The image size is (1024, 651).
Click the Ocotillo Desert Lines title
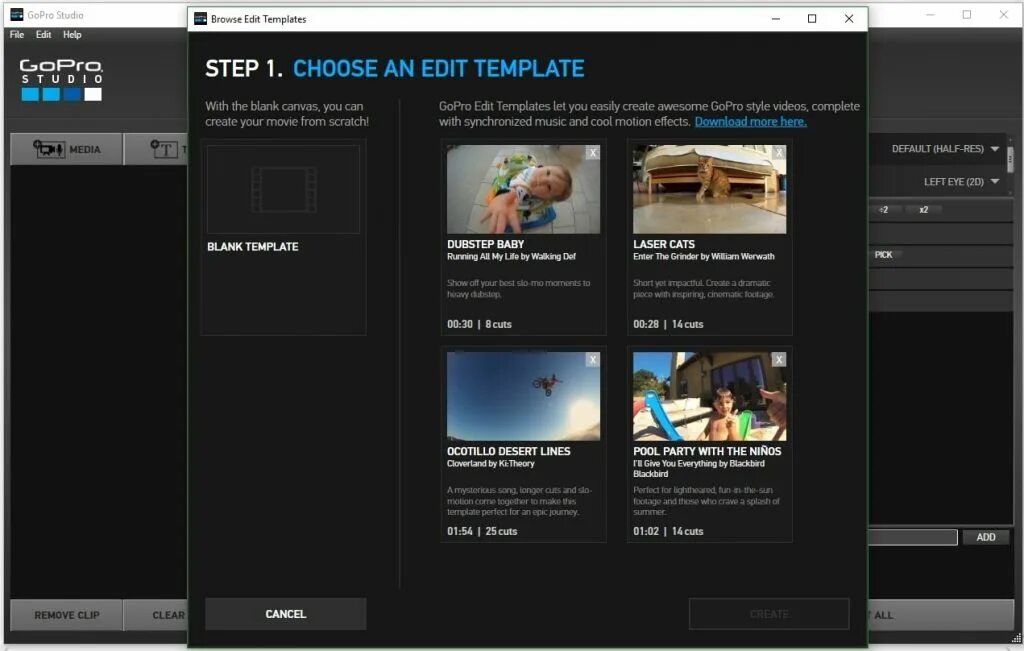pyautogui.click(x=508, y=451)
